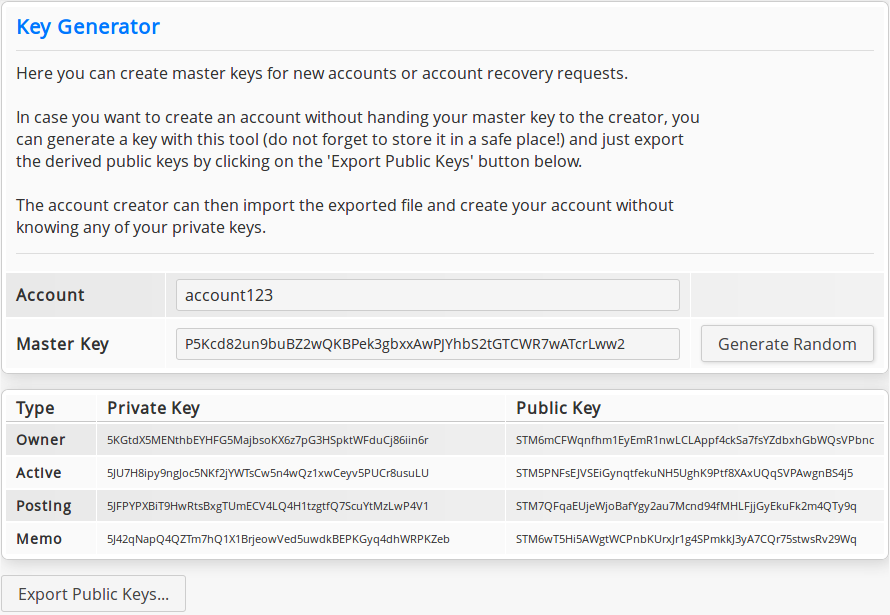Focus the Account name input field

pos(427,295)
